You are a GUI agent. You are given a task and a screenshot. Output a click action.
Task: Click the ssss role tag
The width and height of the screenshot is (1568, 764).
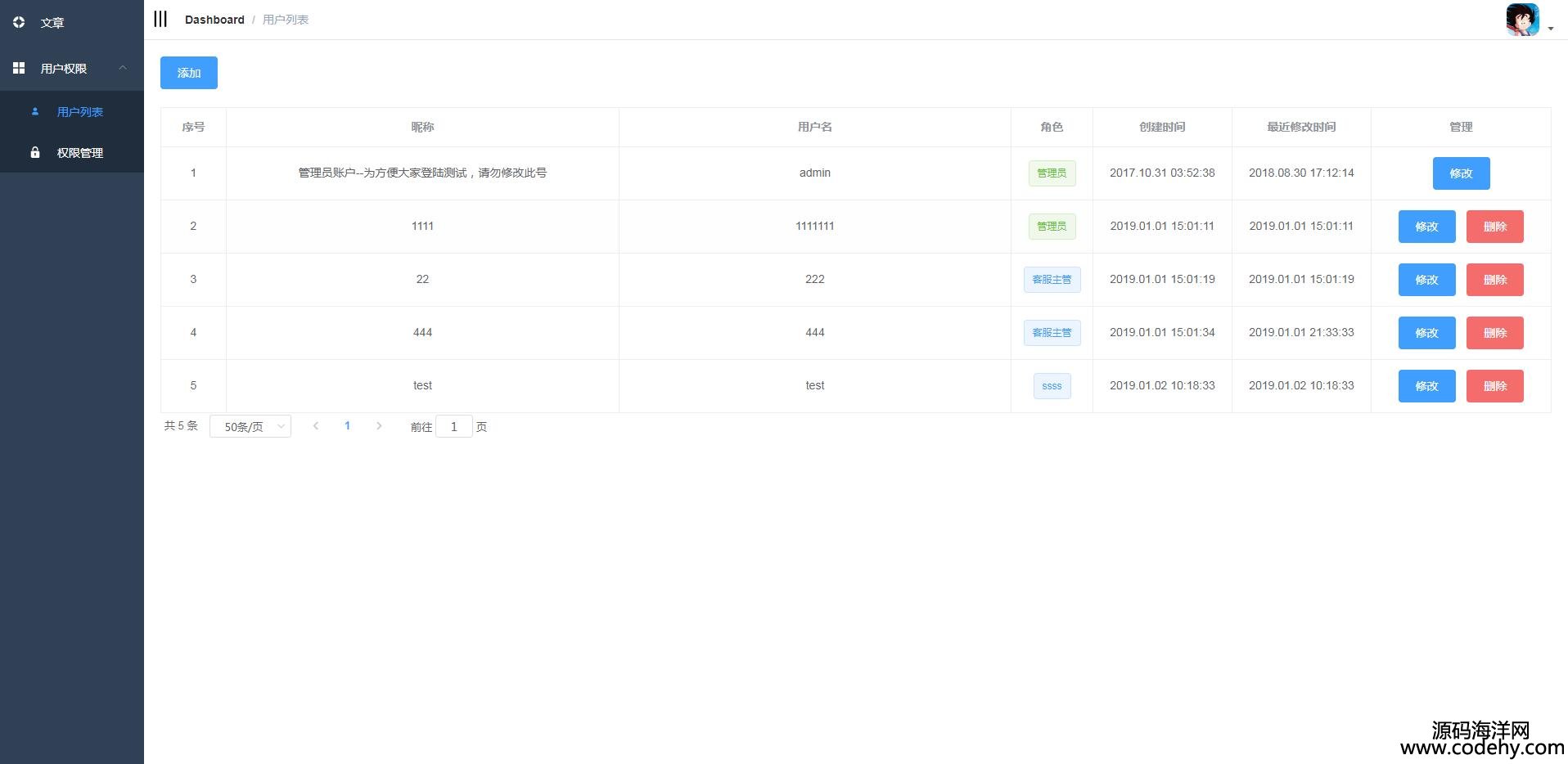coord(1052,386)
